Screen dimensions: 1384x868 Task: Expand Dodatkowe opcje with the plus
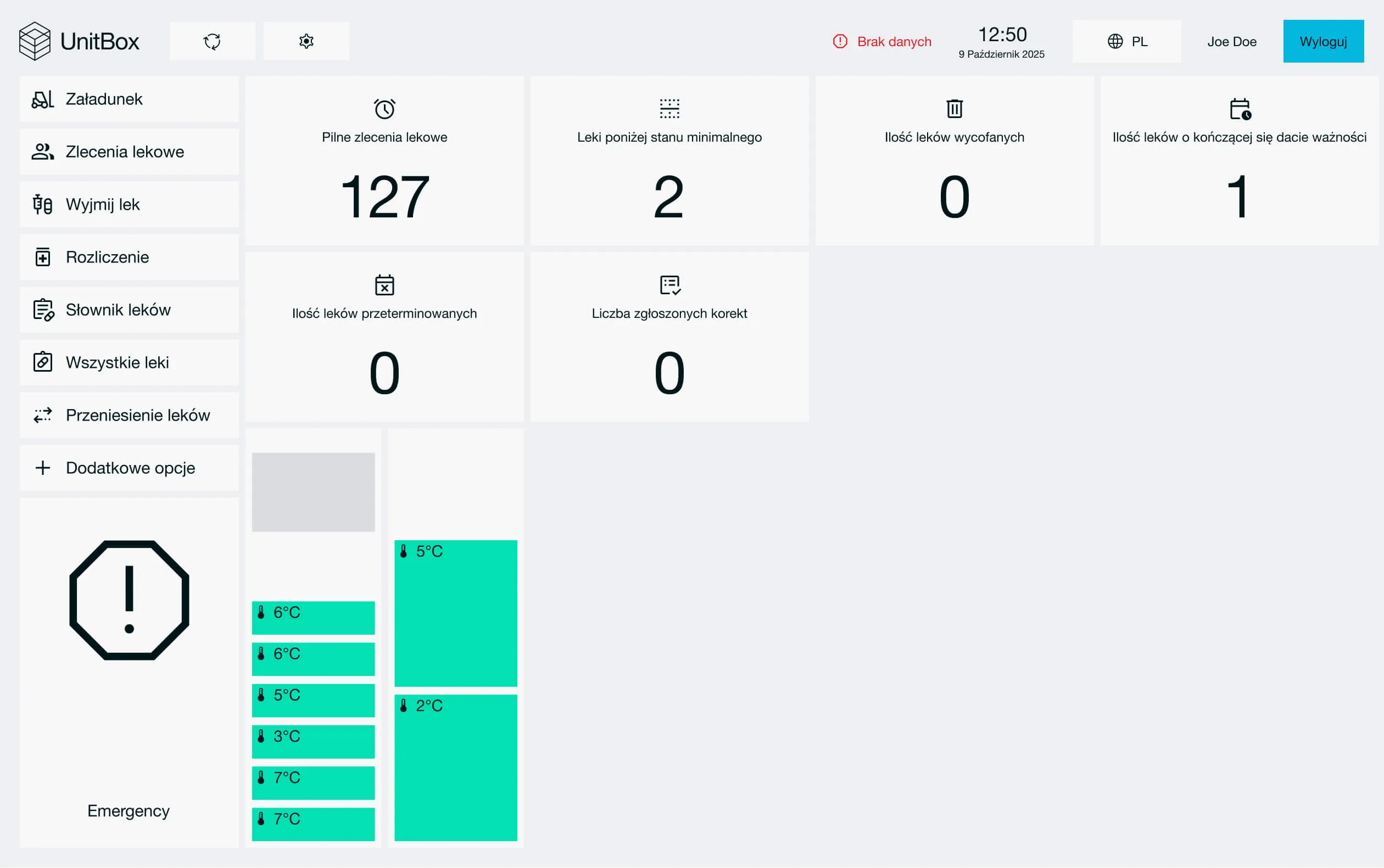(x=43, y=468)
